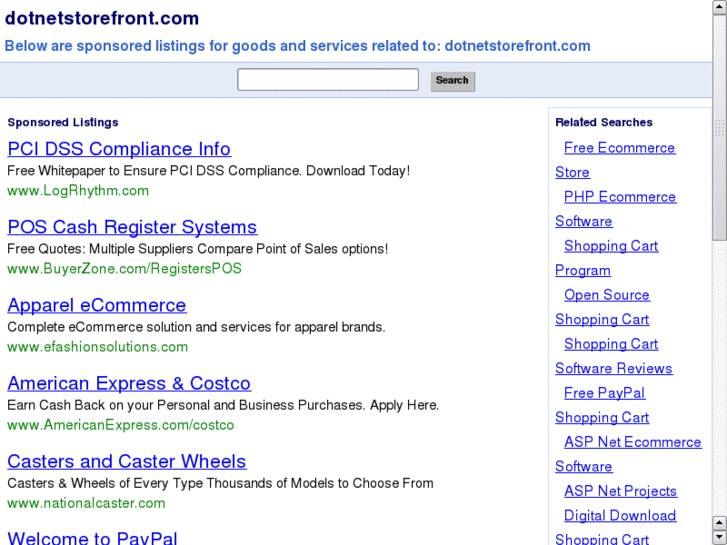
Task: Click the Free Quotes Multiple Suppliers description
Action: coord(198,249)
